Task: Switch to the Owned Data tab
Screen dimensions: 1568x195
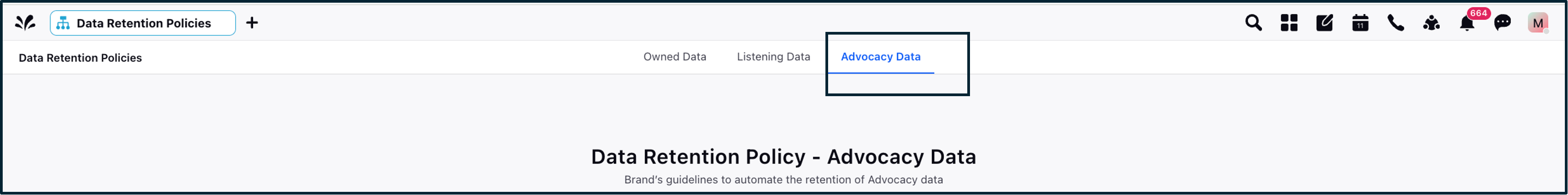Action: pos(675,57)
